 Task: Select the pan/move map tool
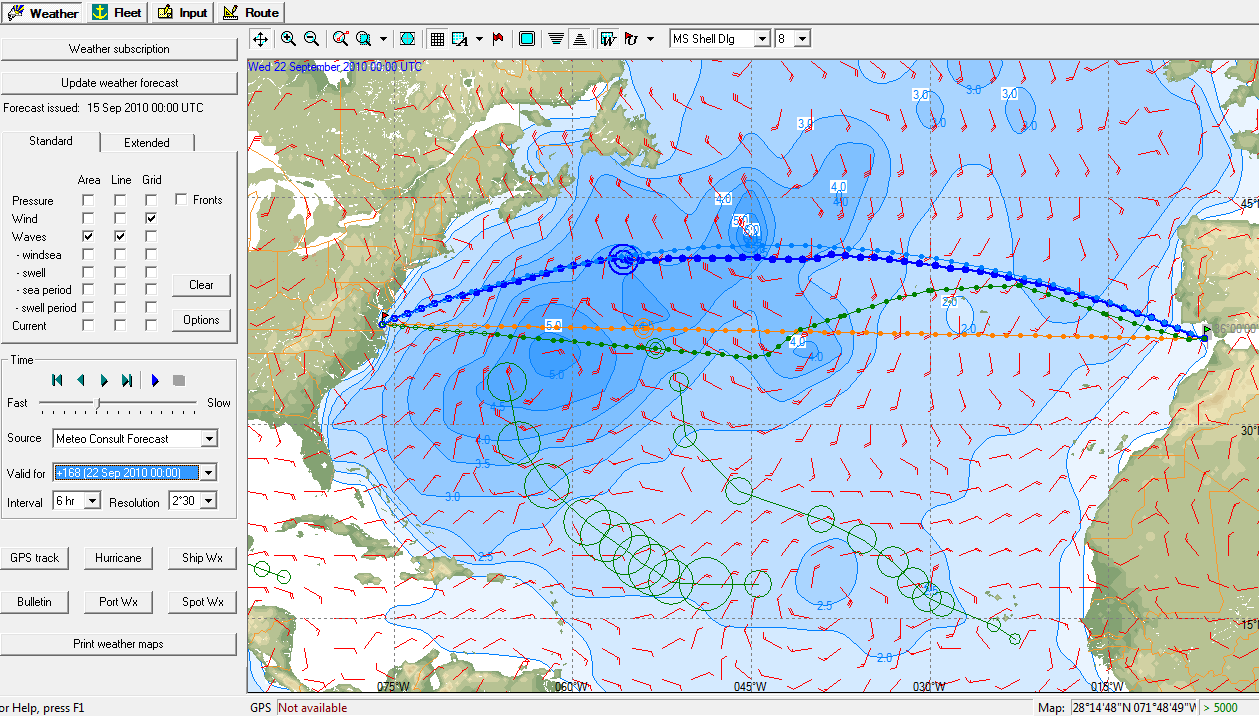click(x=260, y=39)
